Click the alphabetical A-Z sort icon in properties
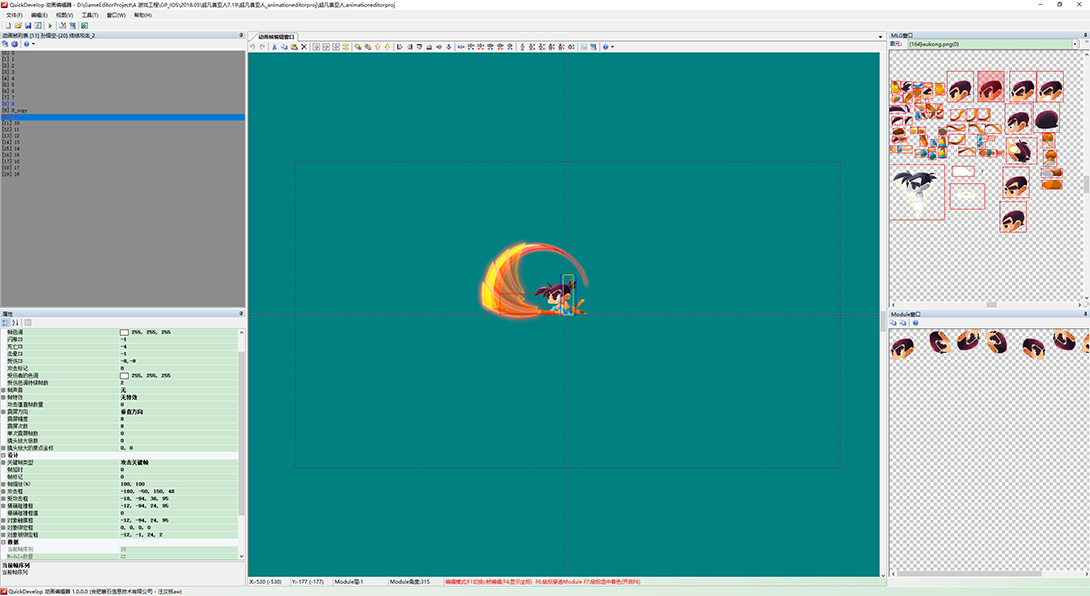 pos(15,323)
